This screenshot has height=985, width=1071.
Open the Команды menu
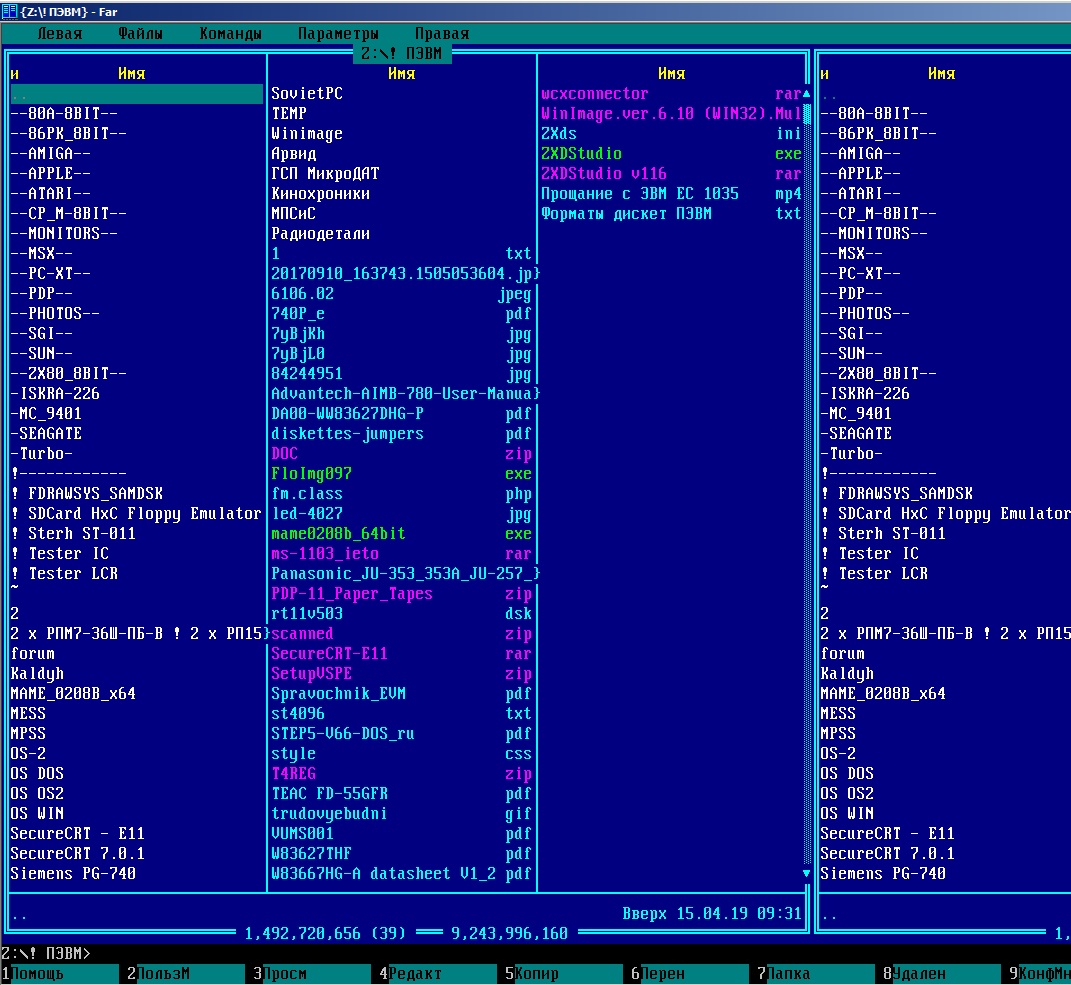click(x=230, y=34)
